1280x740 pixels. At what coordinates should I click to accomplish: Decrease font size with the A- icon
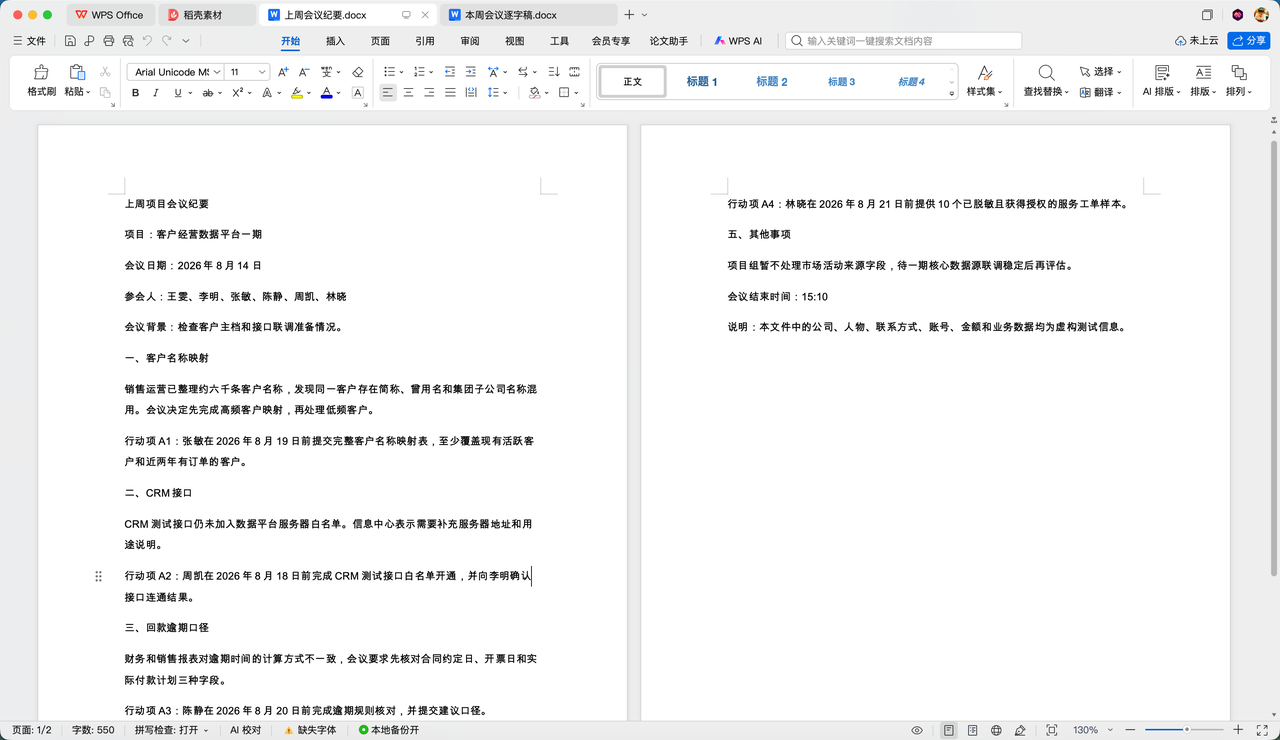[x=305, y=72]
